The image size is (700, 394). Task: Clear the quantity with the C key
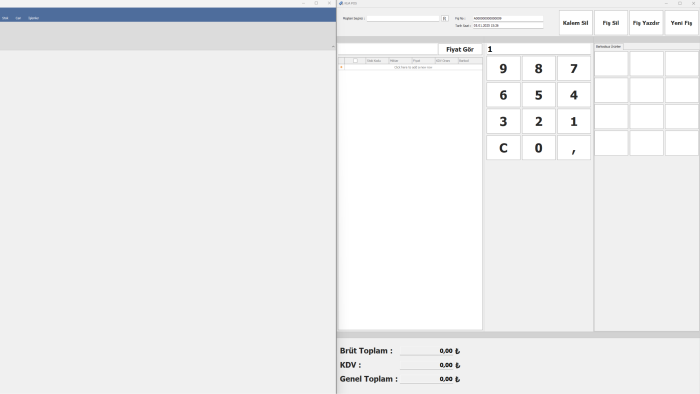503,148
